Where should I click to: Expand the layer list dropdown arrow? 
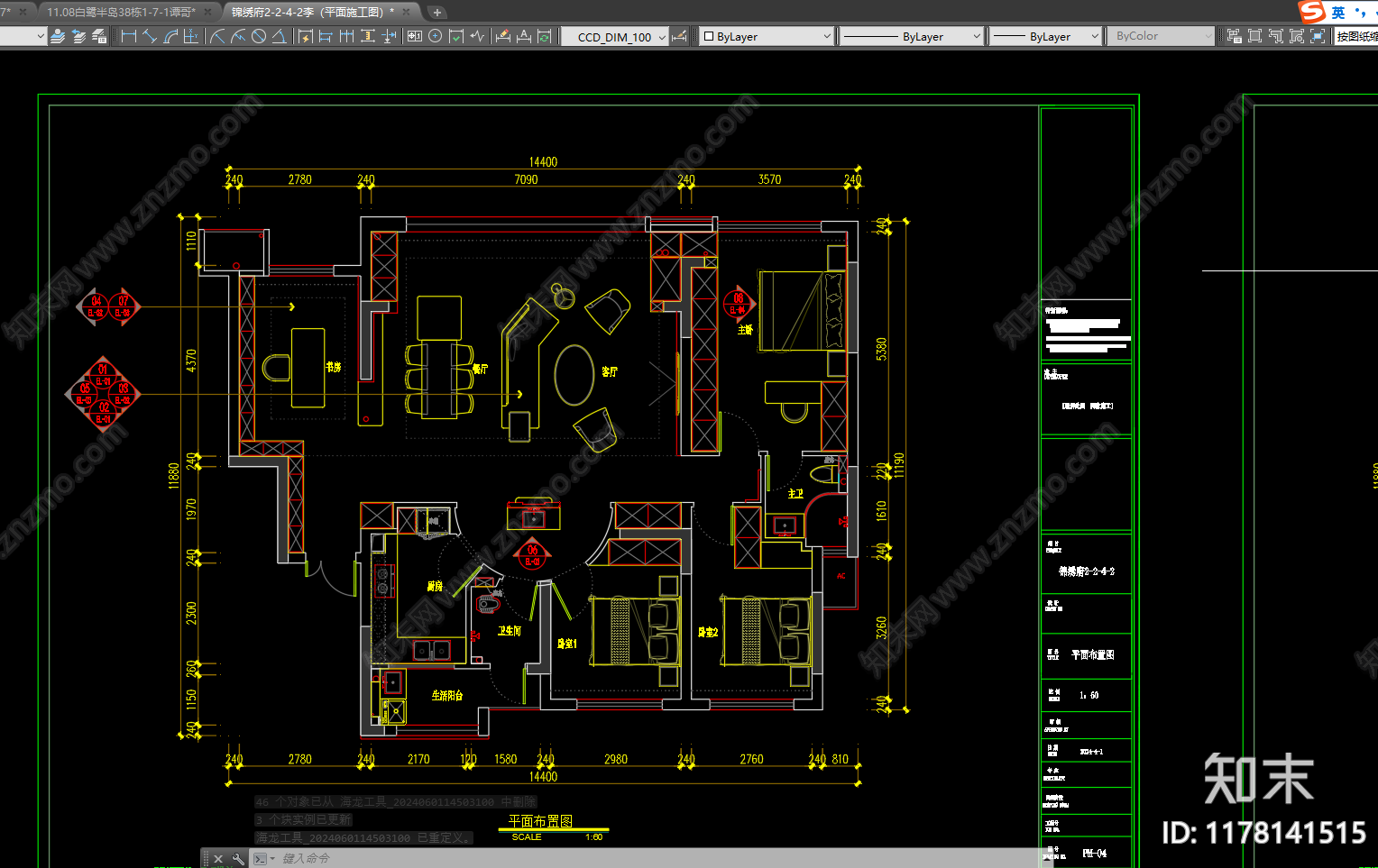(41, 37)
